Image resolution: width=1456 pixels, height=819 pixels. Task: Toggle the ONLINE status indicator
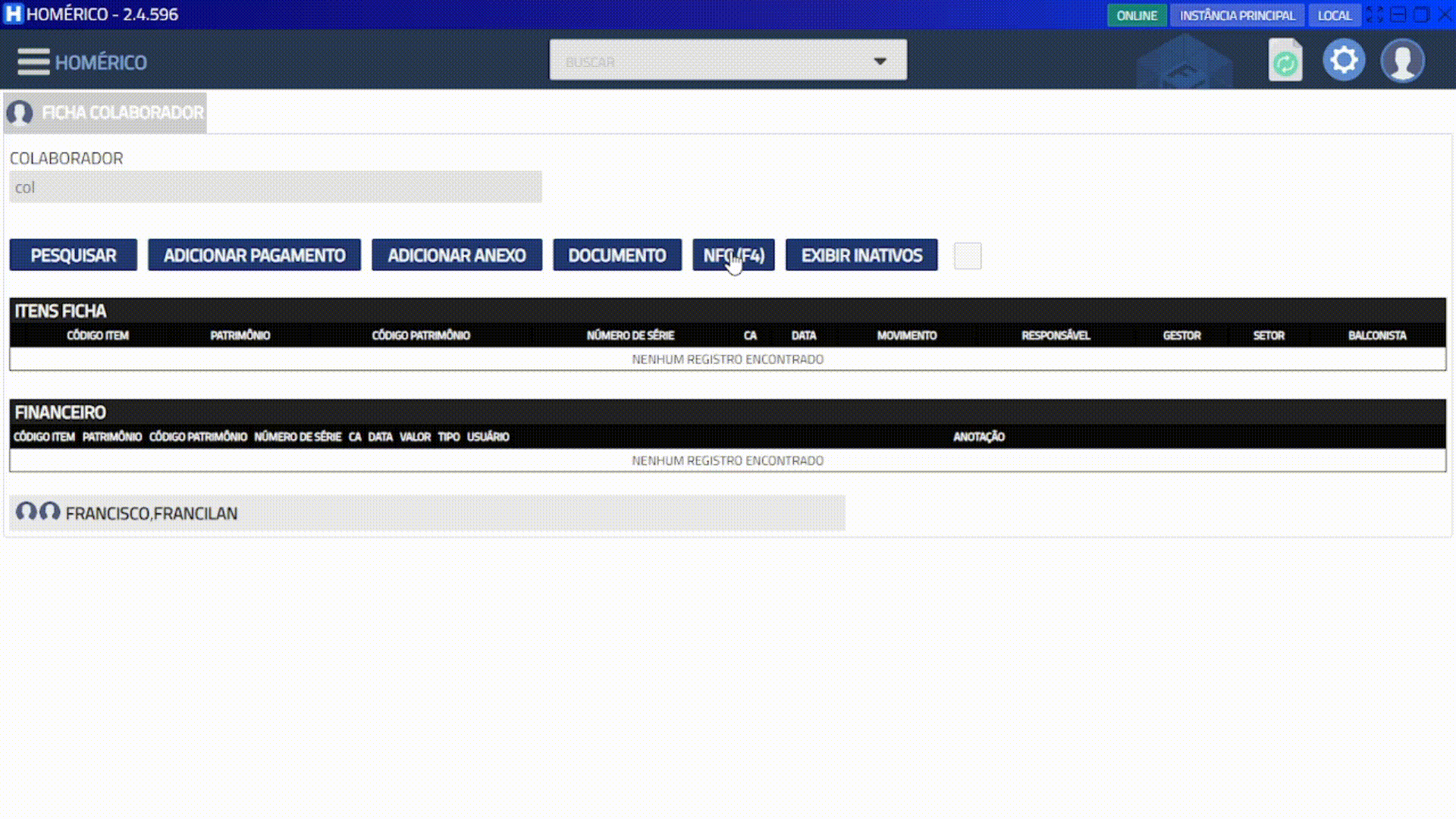tap(1136, 15)
